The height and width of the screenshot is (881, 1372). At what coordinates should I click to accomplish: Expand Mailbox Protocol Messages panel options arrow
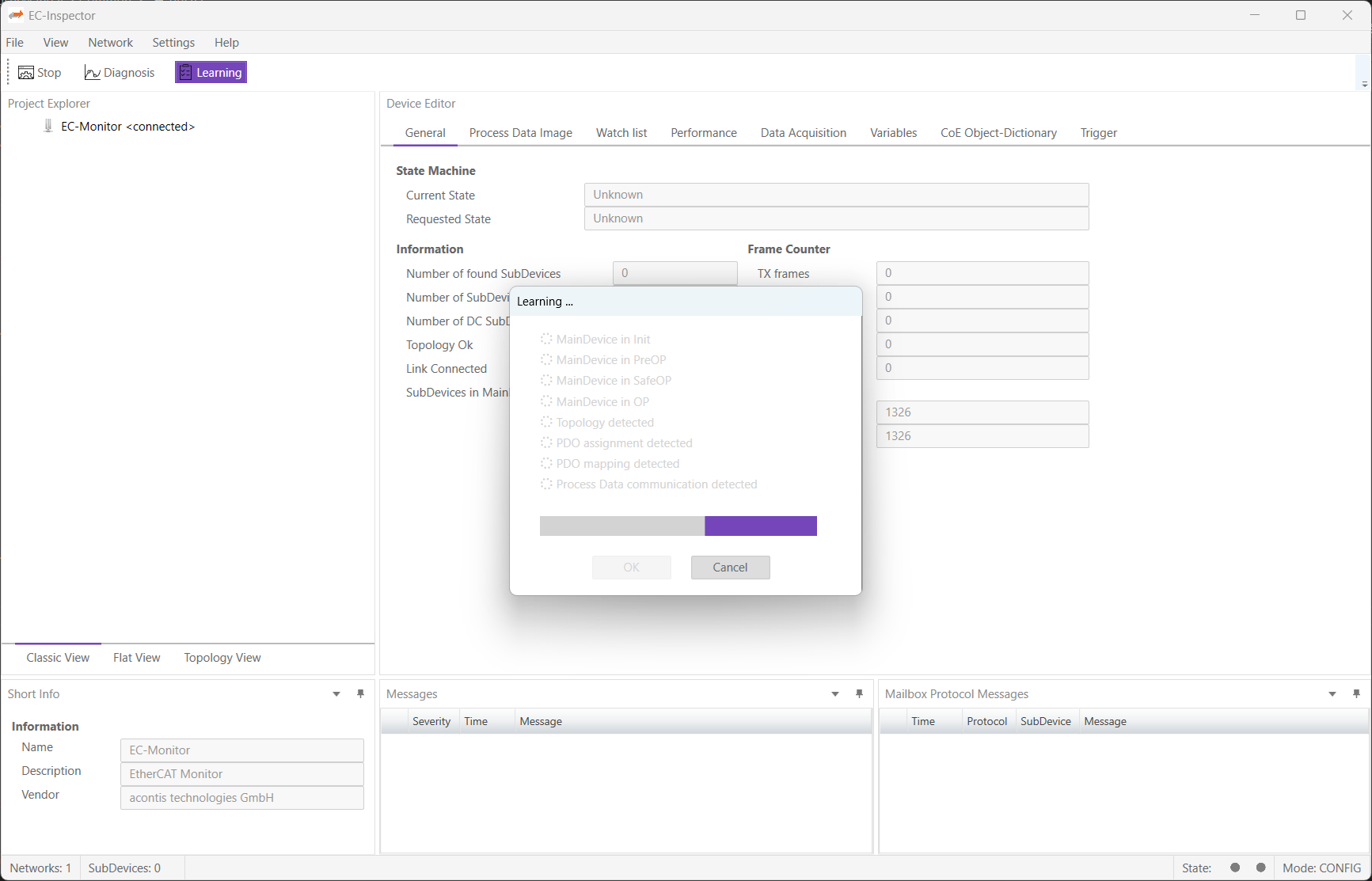(1332, 694)
